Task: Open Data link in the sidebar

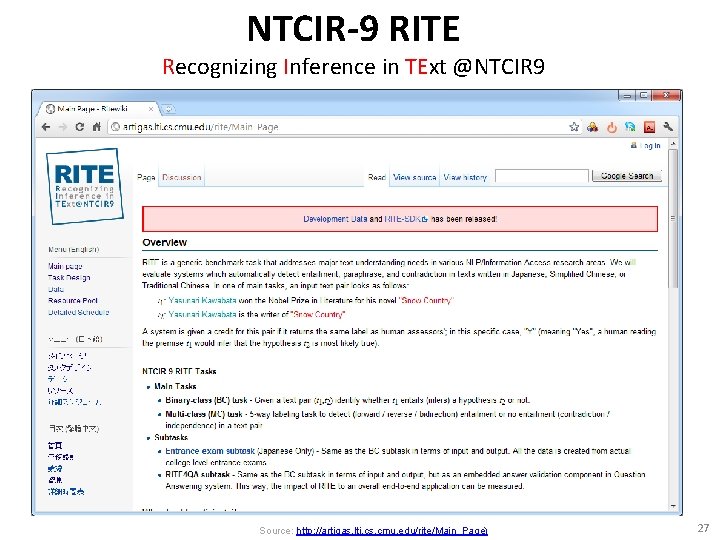Action: point(56,289)
